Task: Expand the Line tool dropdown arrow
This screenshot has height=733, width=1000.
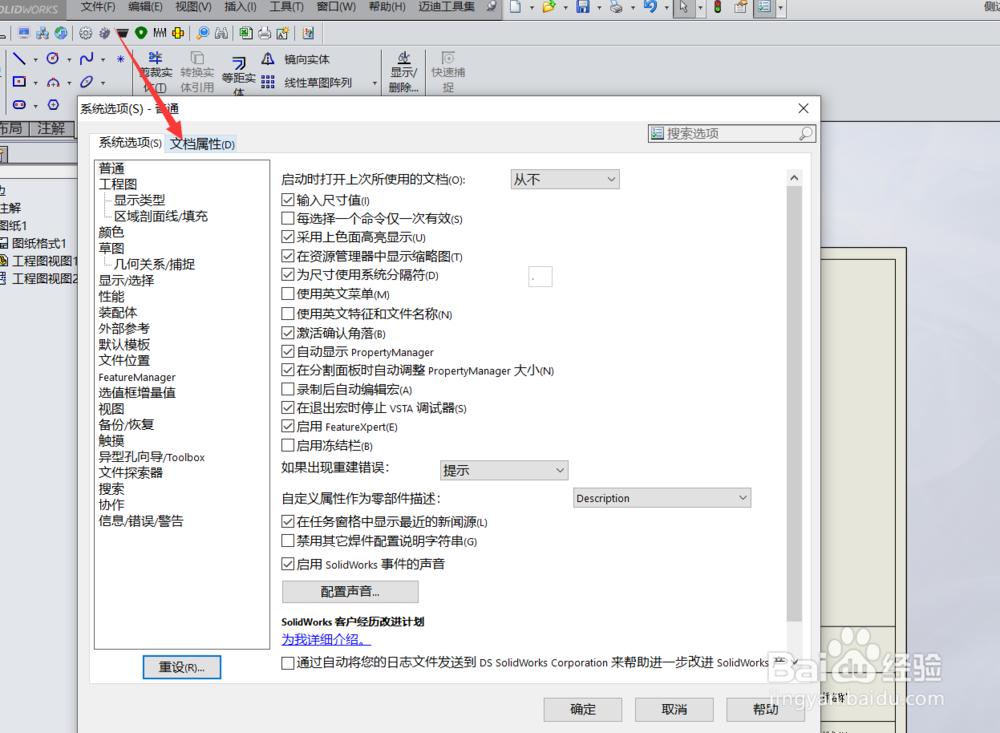Action: pyautogui.click(x=35, y=60)
